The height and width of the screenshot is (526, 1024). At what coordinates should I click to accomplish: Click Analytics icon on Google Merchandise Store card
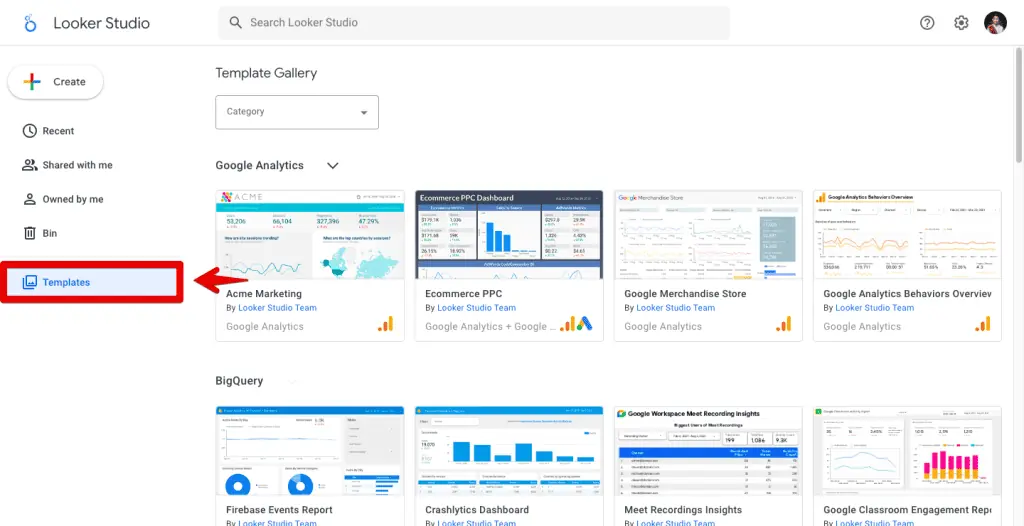point(783,324)
